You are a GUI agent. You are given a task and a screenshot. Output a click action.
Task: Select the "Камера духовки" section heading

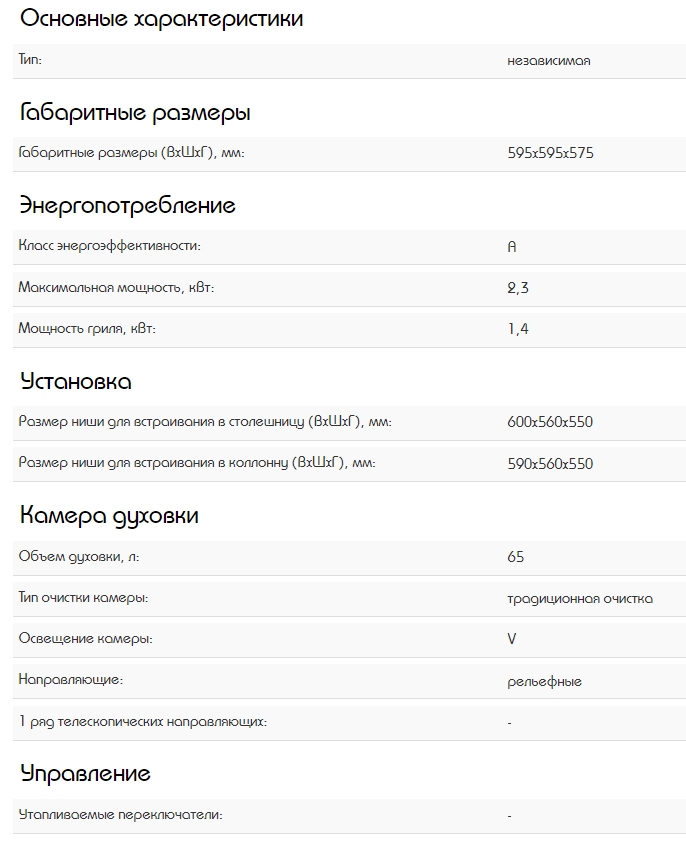[x=109, y=516]
